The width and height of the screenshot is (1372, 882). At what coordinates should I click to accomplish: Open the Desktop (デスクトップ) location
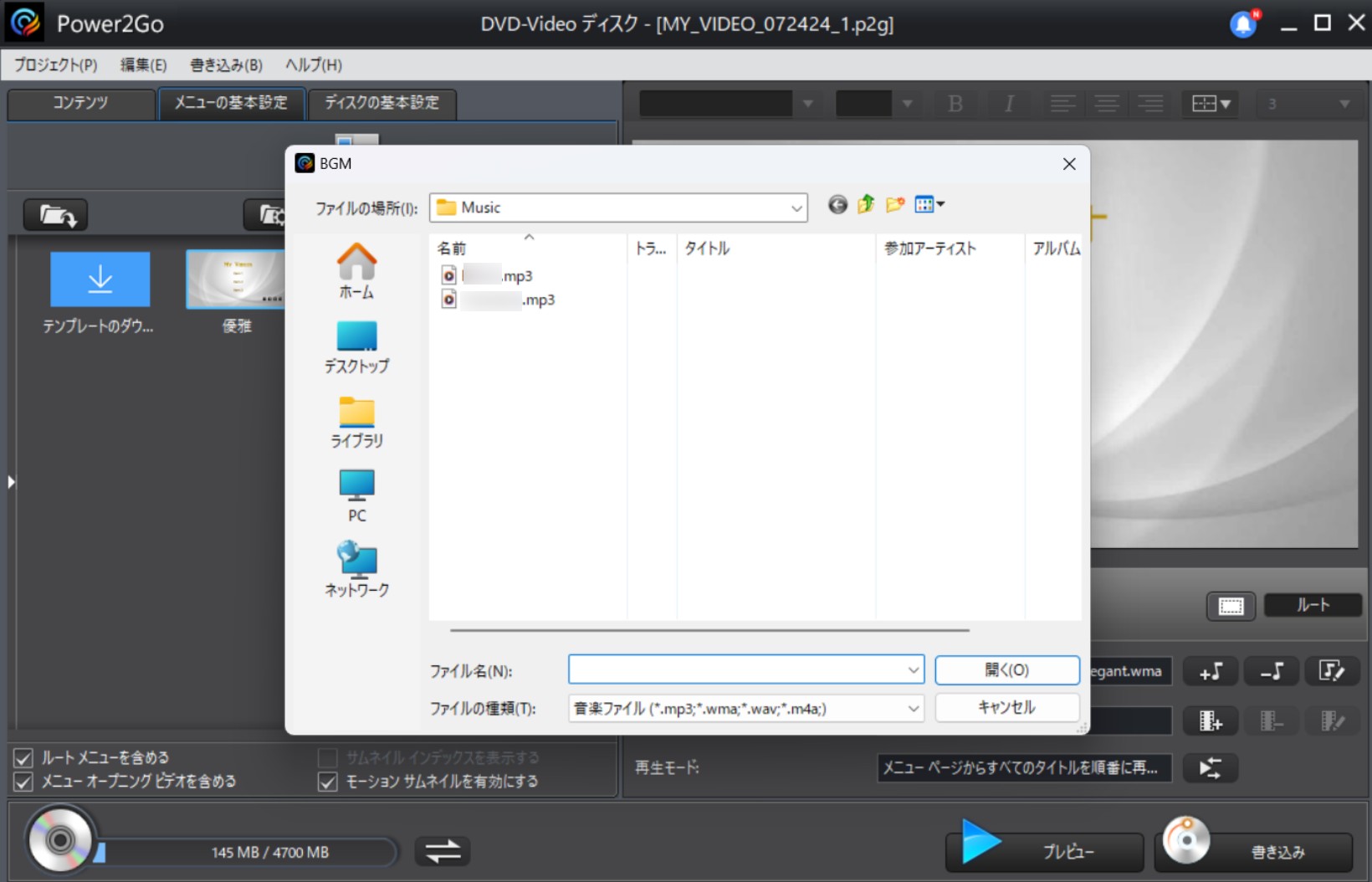click(356, 347)
